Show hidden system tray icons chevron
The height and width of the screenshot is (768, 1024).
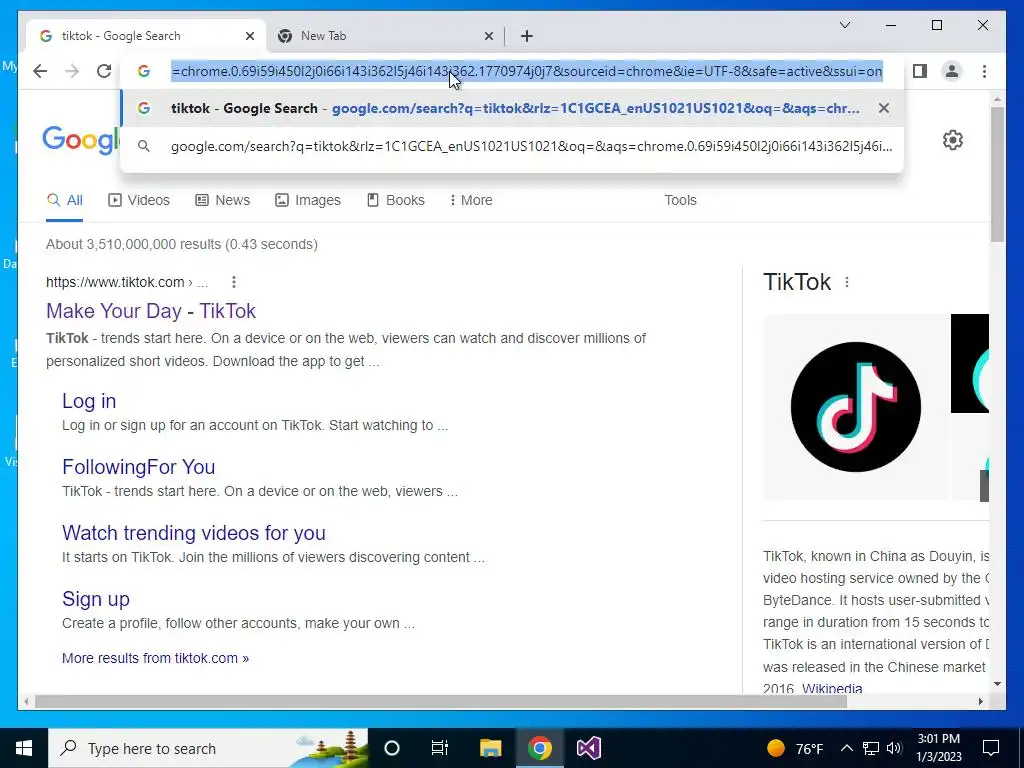point(846,748)
